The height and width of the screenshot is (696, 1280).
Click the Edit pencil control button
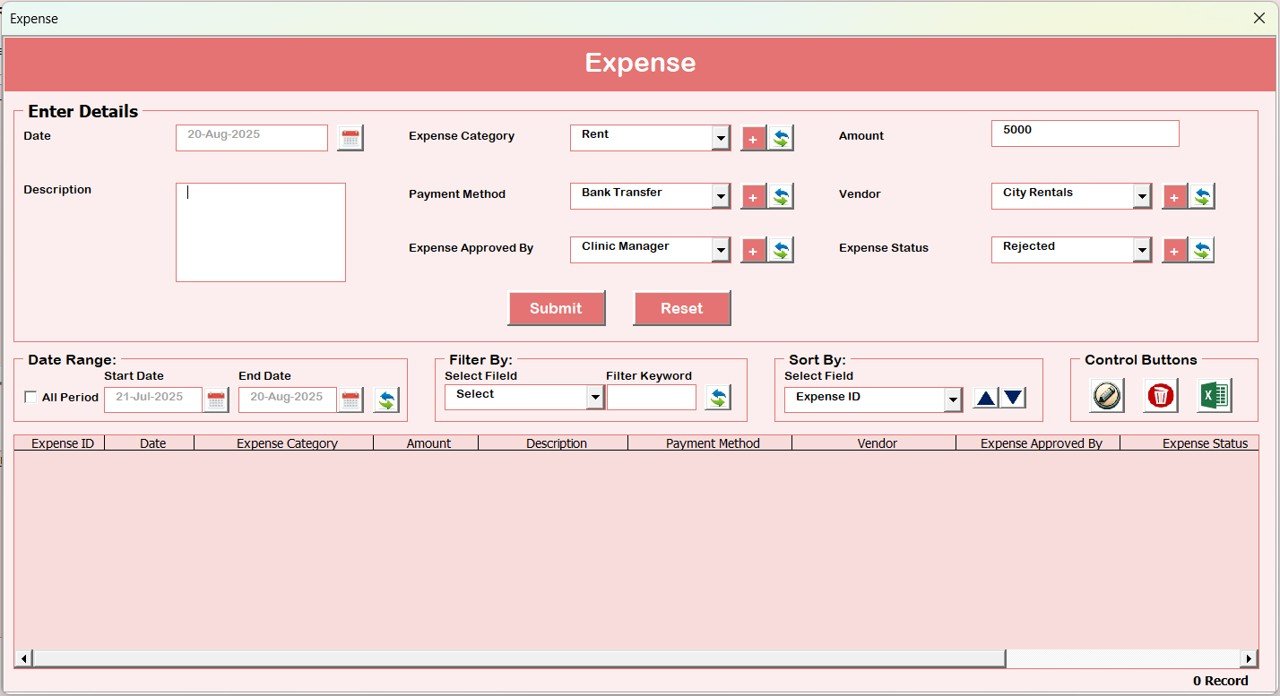(x=1107, y=396)
